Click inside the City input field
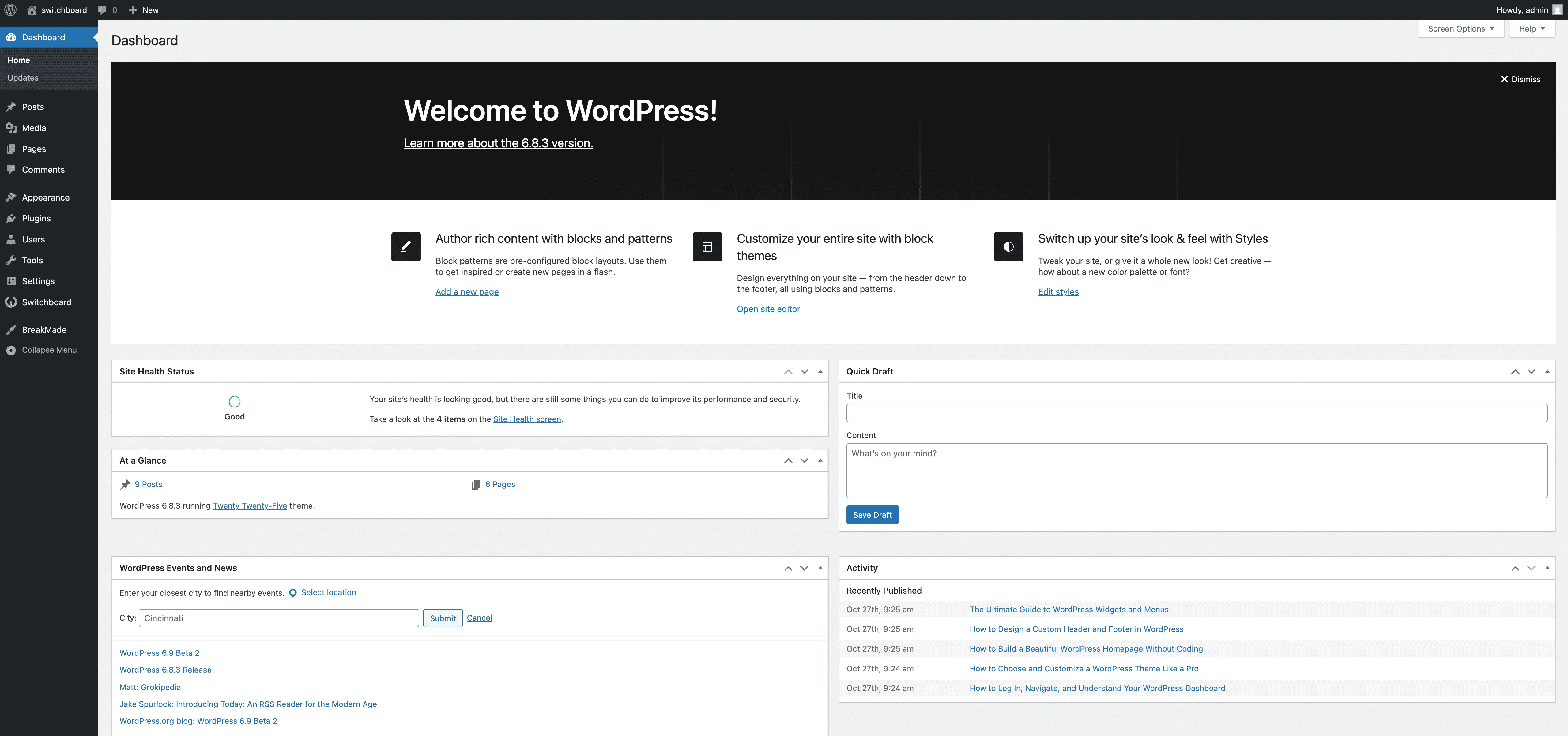The height and width of the screenshot is (736, 1568). point(277,618)
